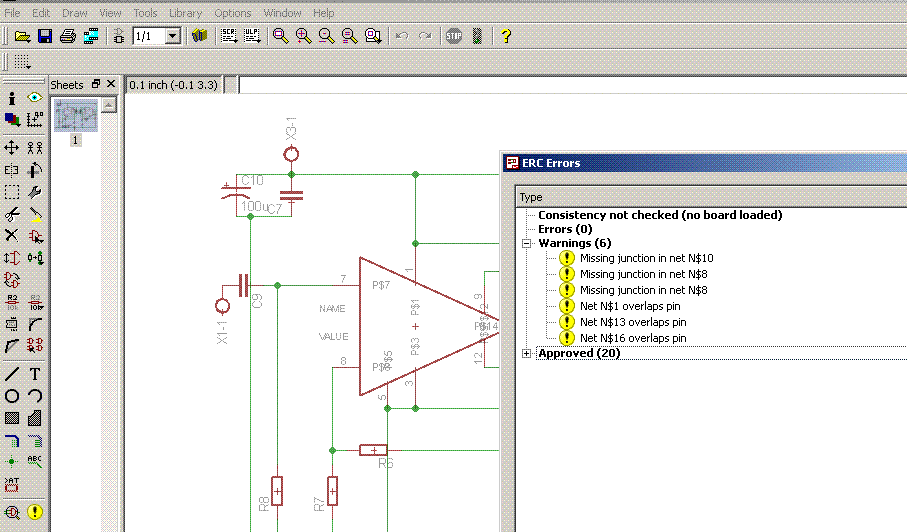
Task: Open the sheet selector dropdown
Action: [x=172, y=36]
